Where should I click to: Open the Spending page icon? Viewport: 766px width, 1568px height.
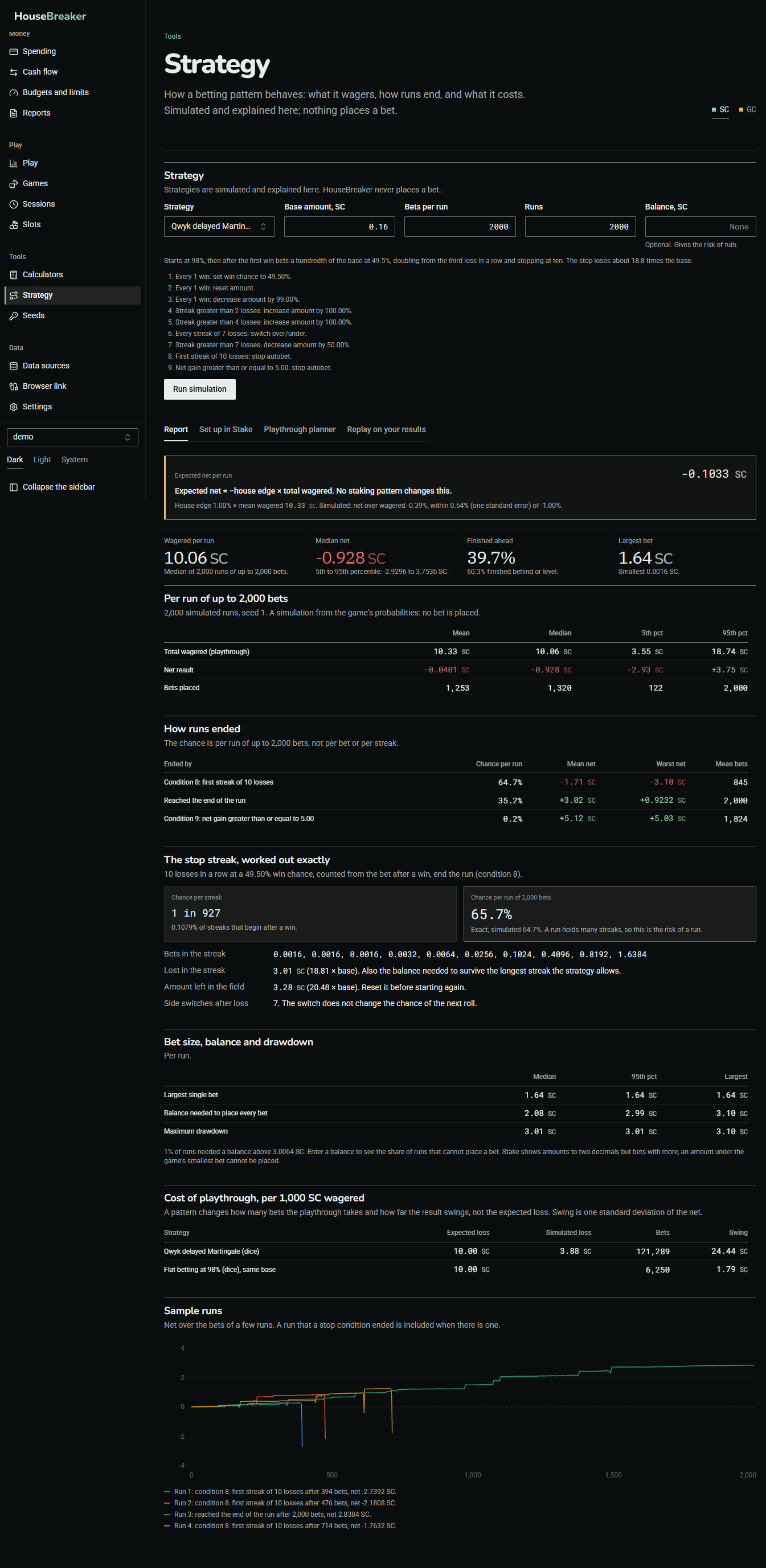pyautogui.click(x=14, y=52)
